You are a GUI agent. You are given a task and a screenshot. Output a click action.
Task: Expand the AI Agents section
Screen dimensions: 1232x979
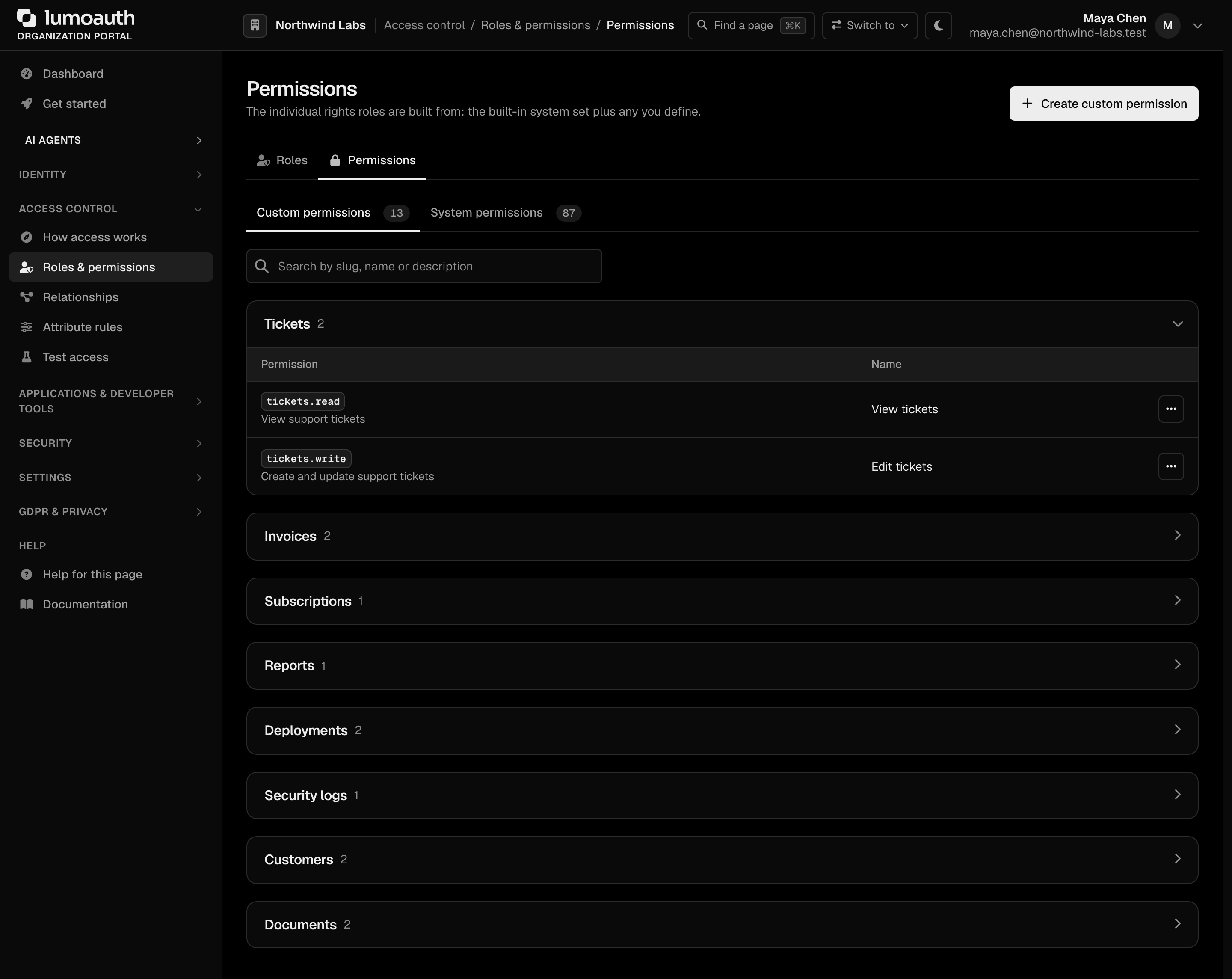(111, 140)
